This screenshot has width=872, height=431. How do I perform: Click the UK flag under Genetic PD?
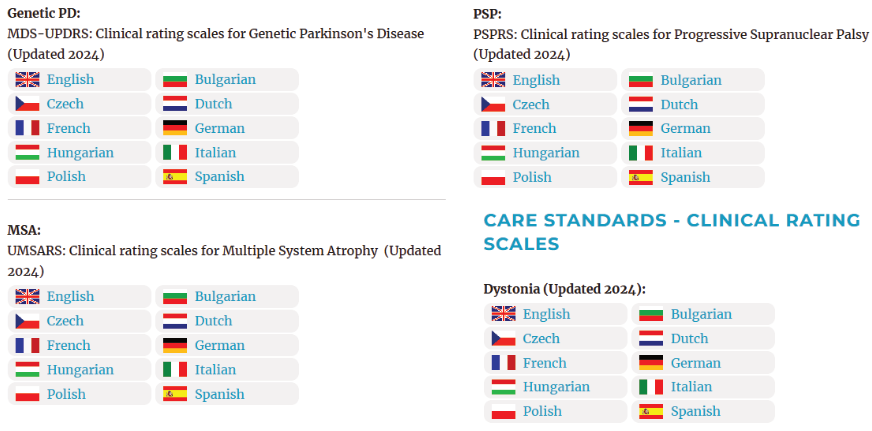(27, 80)
